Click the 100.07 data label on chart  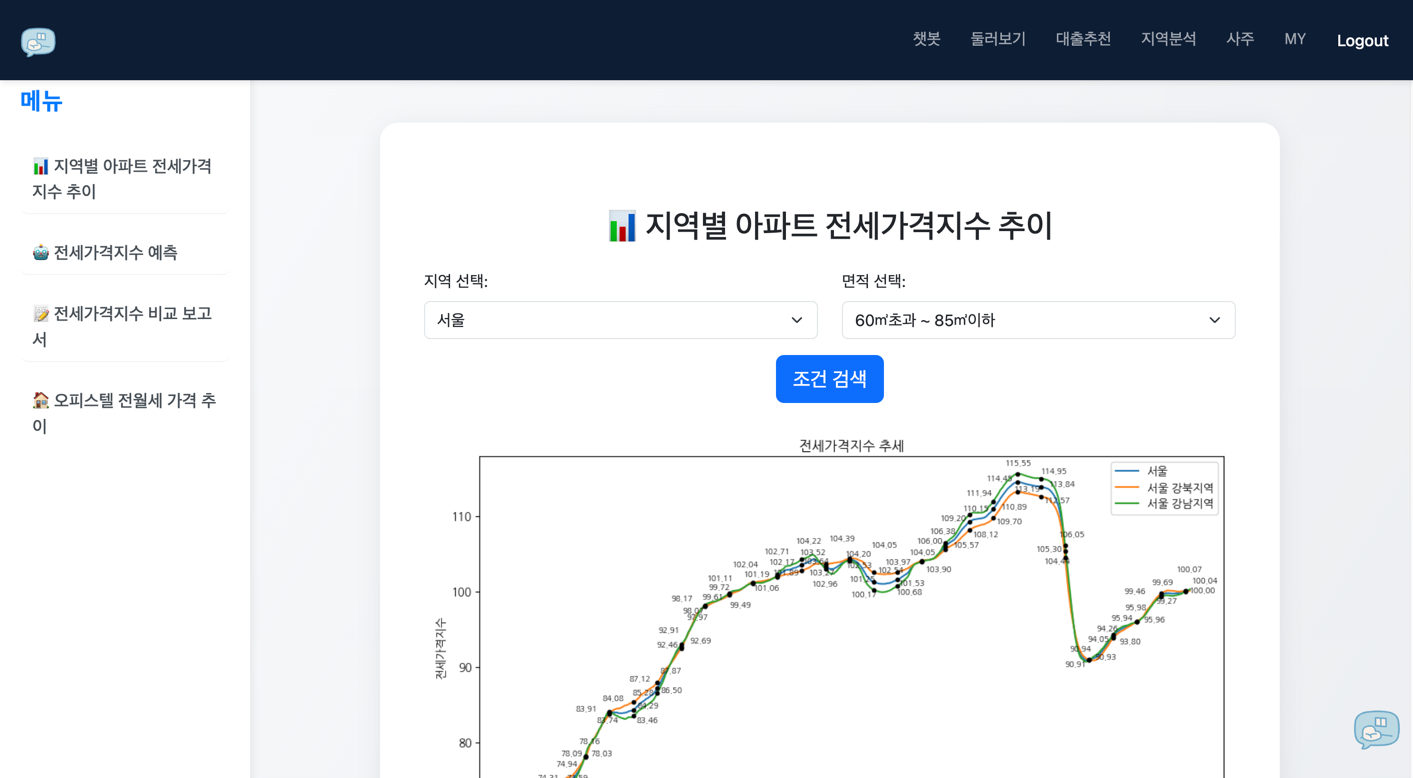pos(1190,569)
